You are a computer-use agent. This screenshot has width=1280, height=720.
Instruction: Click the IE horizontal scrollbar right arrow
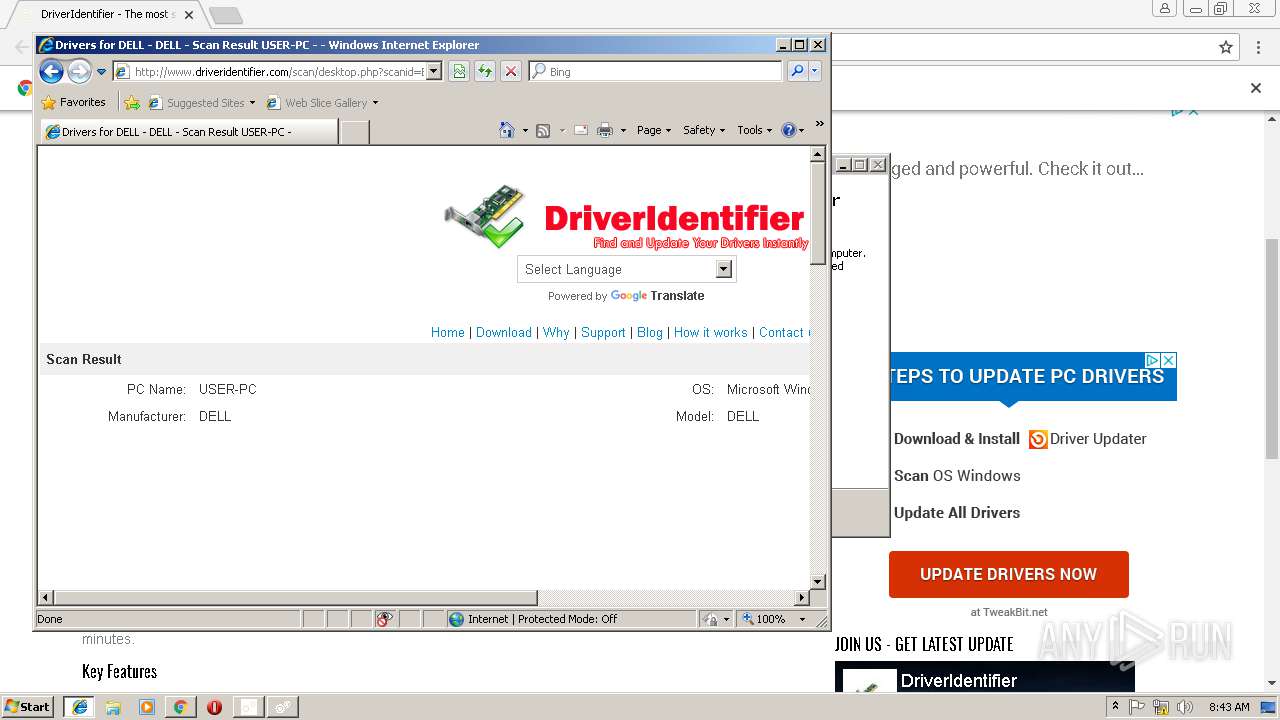click(x=801, y=598)
